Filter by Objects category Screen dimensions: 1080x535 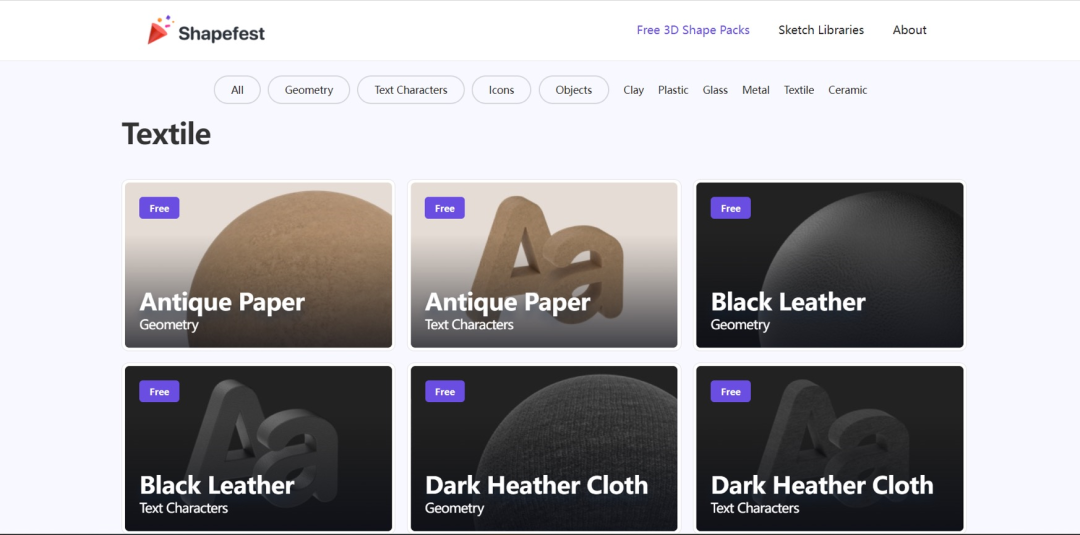pyautogui.click(x=574, y=90)
